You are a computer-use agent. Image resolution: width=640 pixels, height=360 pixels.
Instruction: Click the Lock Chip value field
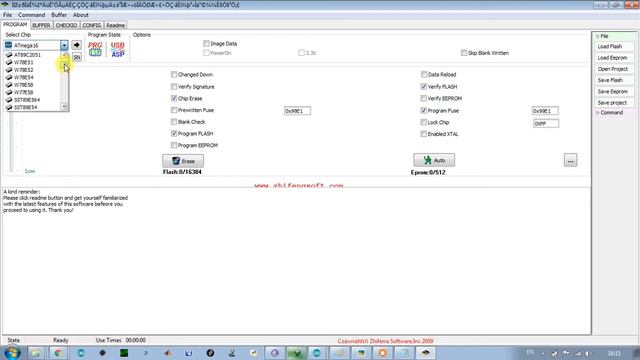[546, 124]
